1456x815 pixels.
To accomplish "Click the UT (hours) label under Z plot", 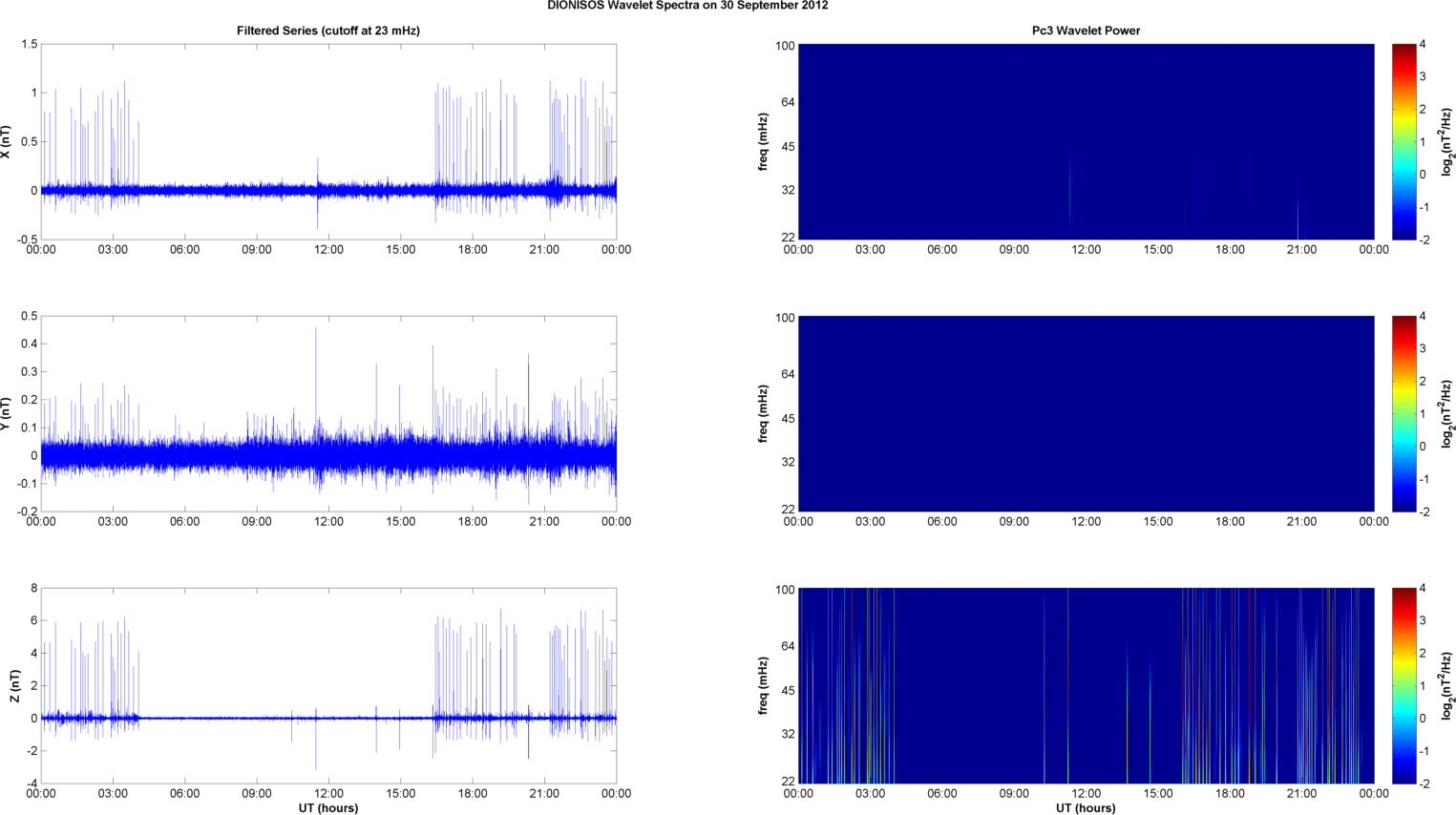I will pyautogui.click(x=328, y=808).
